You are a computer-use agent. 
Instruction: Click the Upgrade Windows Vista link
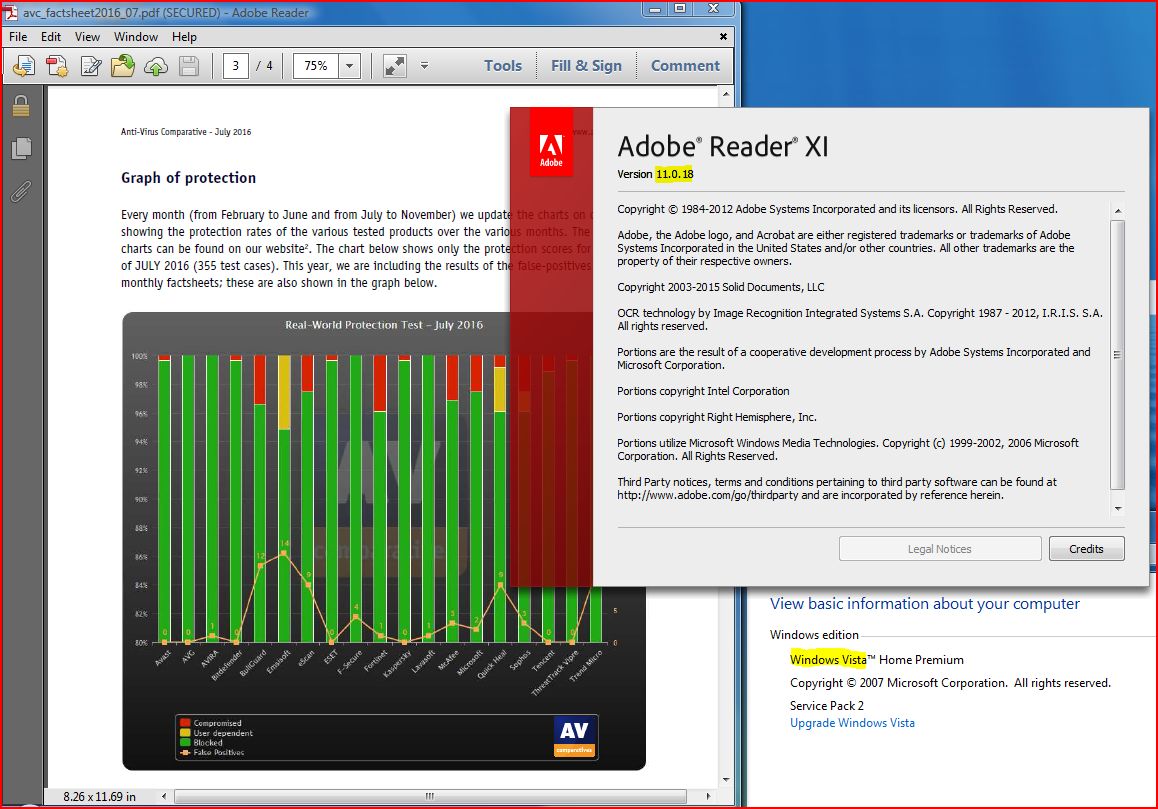pos(852,723)
